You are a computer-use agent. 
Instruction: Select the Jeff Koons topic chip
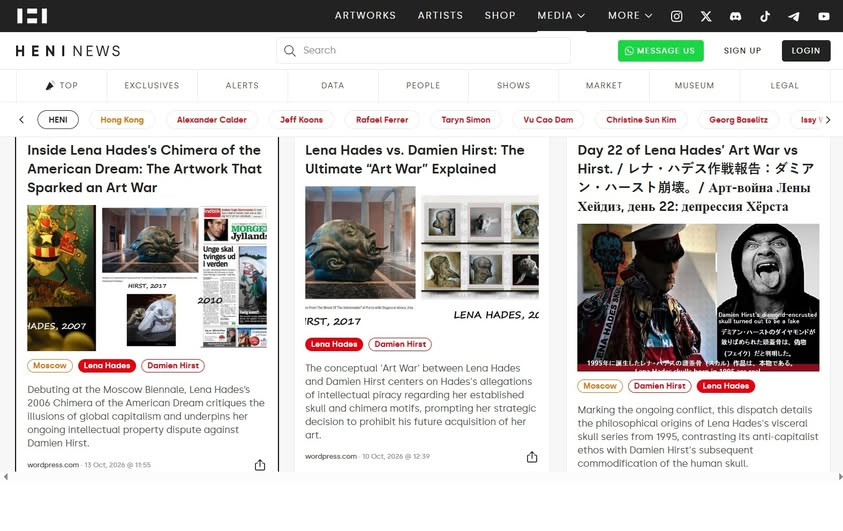click(x=301, y=120)
